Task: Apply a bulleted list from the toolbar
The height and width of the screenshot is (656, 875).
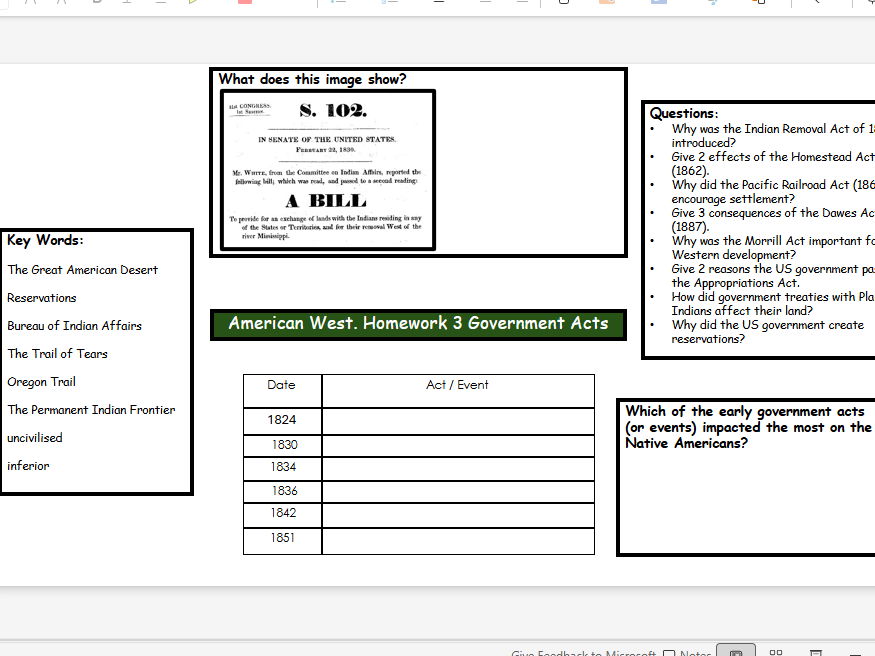Action: 336,4
